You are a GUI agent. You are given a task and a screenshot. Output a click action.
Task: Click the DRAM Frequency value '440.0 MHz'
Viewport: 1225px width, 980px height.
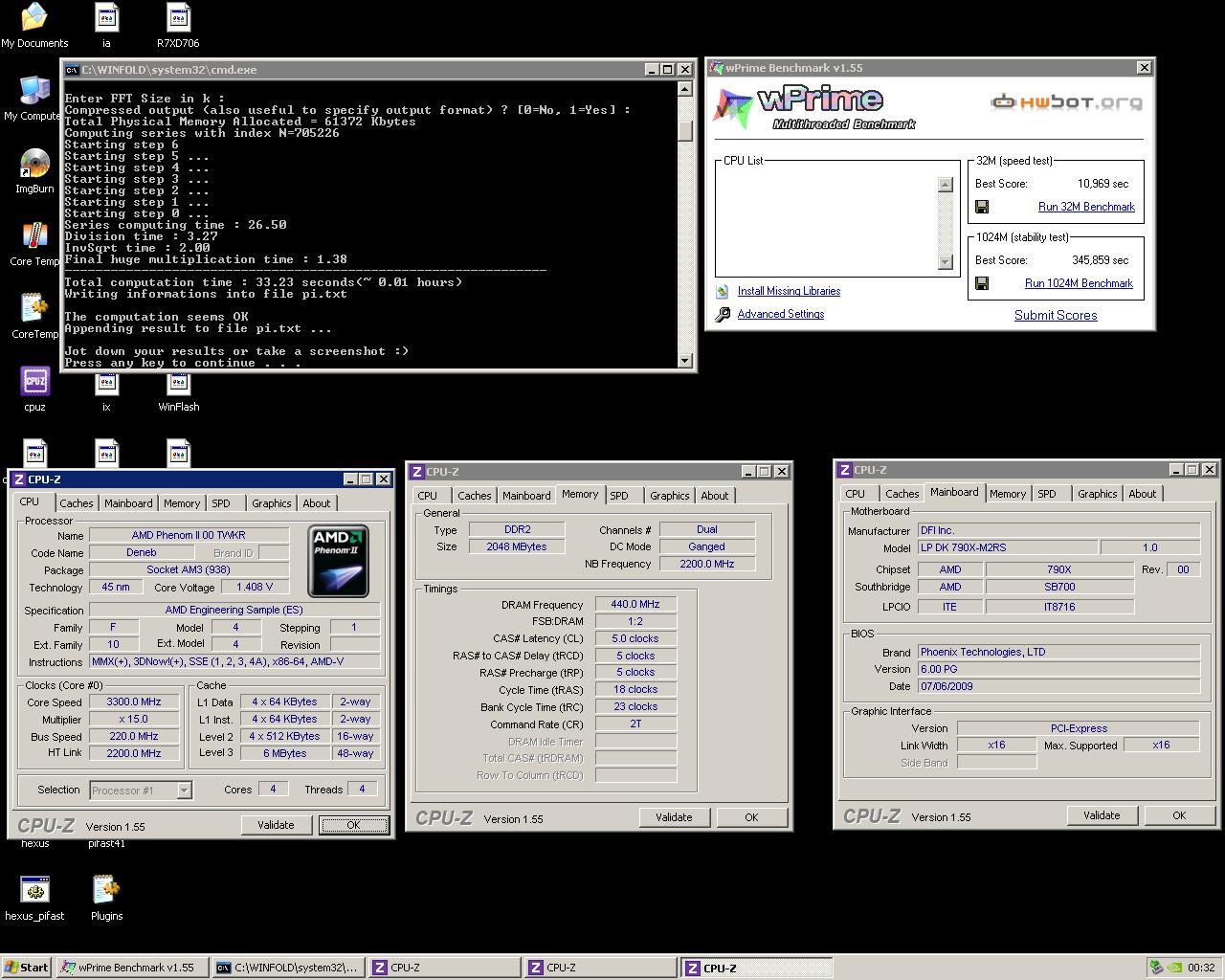[x=635, y=604]
